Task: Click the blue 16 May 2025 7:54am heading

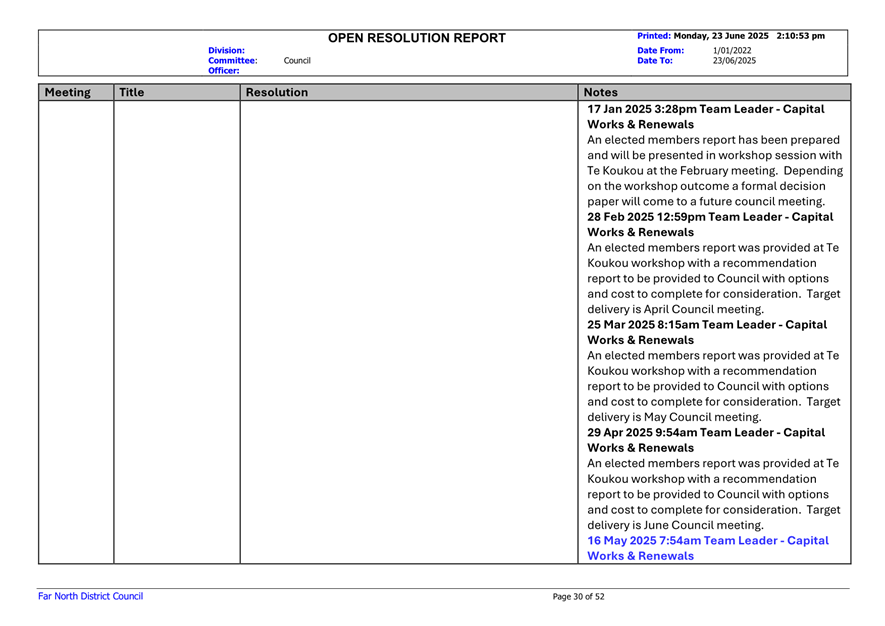Action: [x=708, y=548]
